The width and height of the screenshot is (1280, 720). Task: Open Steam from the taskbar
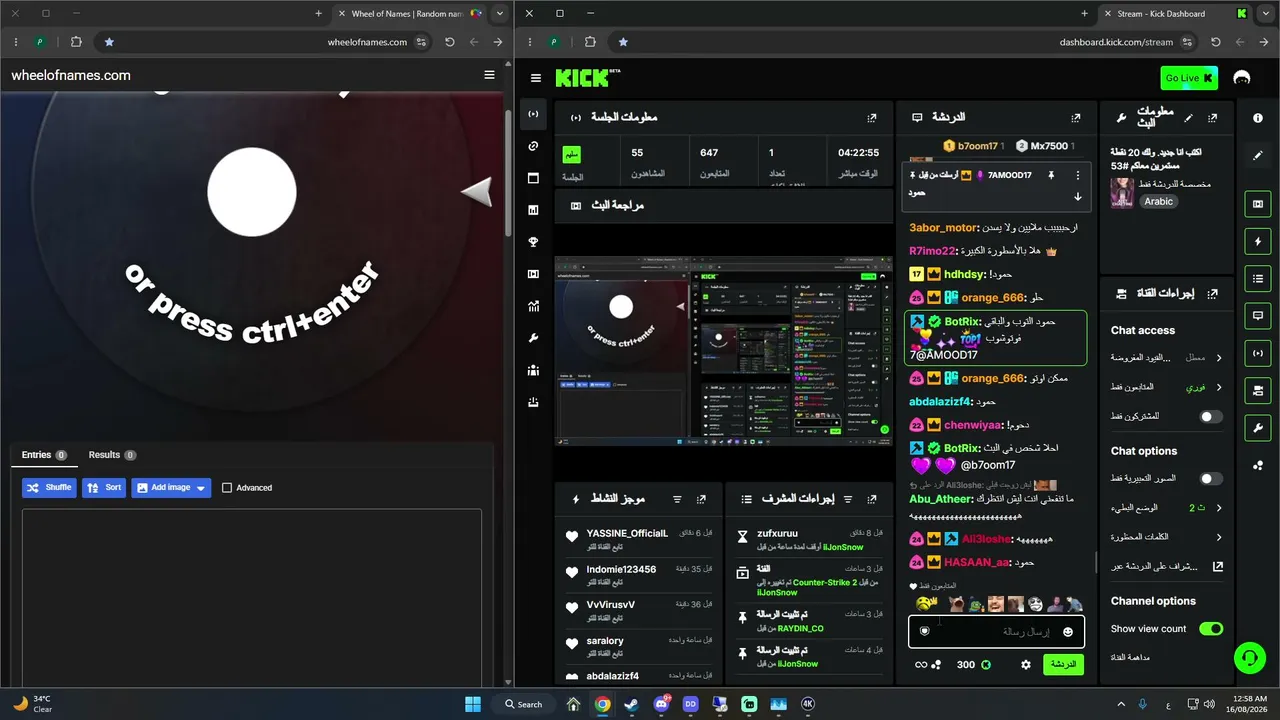click(631, 704)
